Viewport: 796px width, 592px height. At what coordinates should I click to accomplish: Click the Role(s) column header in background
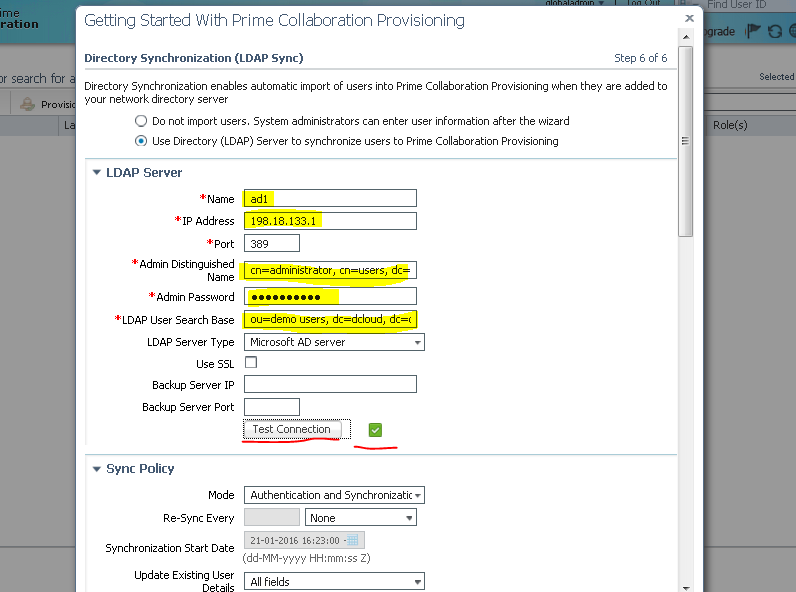pyautogui.click(x=730, y=125)
